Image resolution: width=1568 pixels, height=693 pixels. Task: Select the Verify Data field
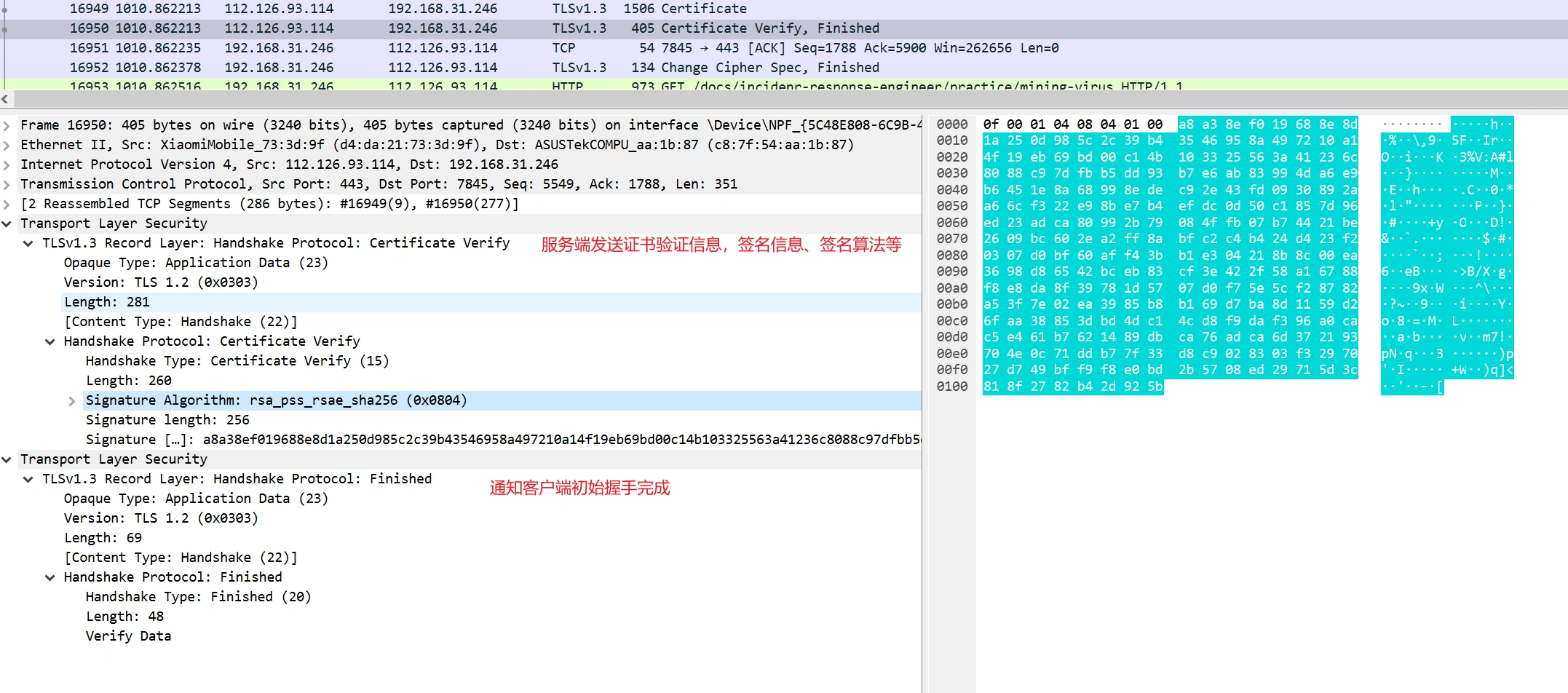pyautogui.click(x=128, y=636)
